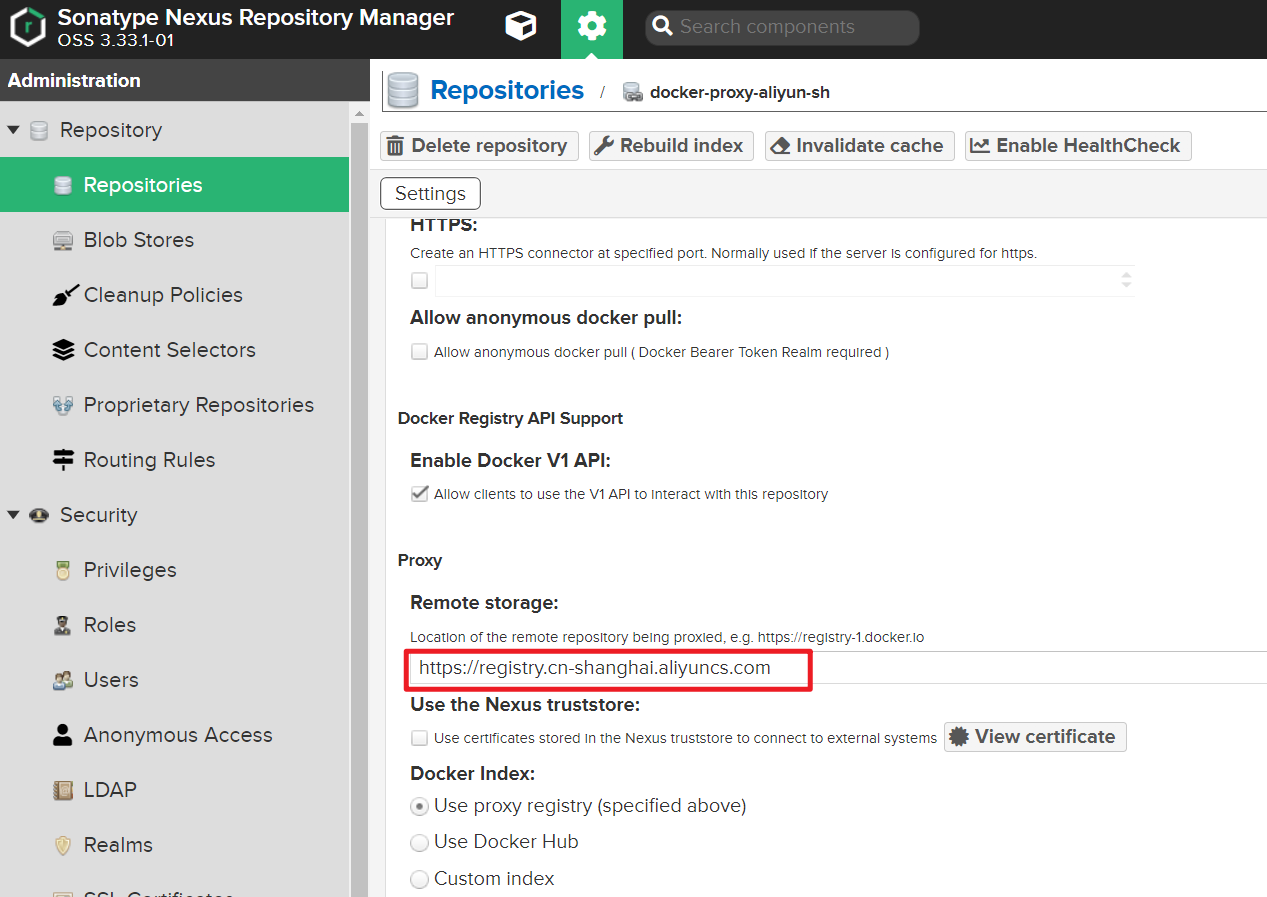Click the Remote storage URL field
This screenshot has height=897, width=1267.
coord(838,668)
